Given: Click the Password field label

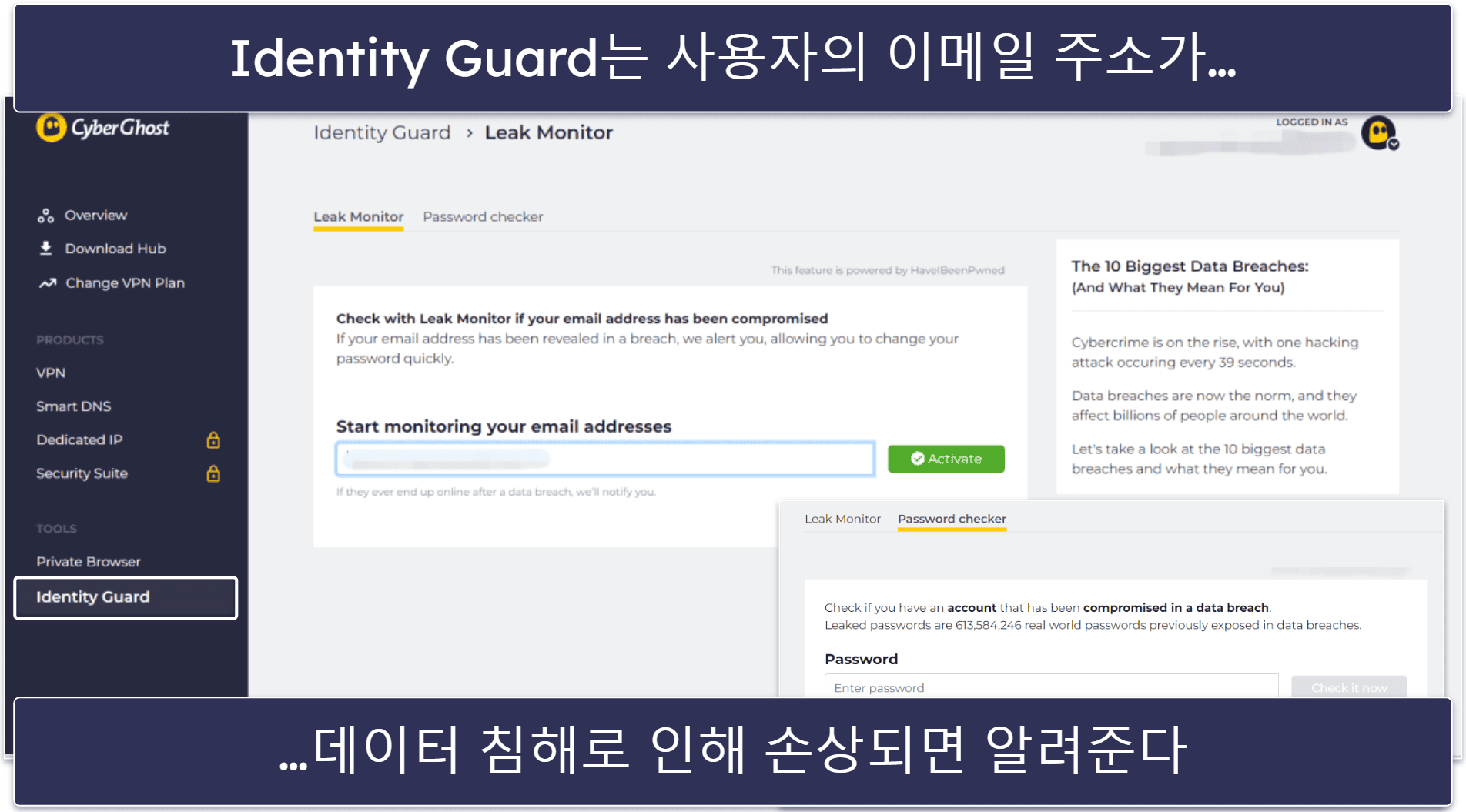Looking at the screenshot, I should (861, 659).
